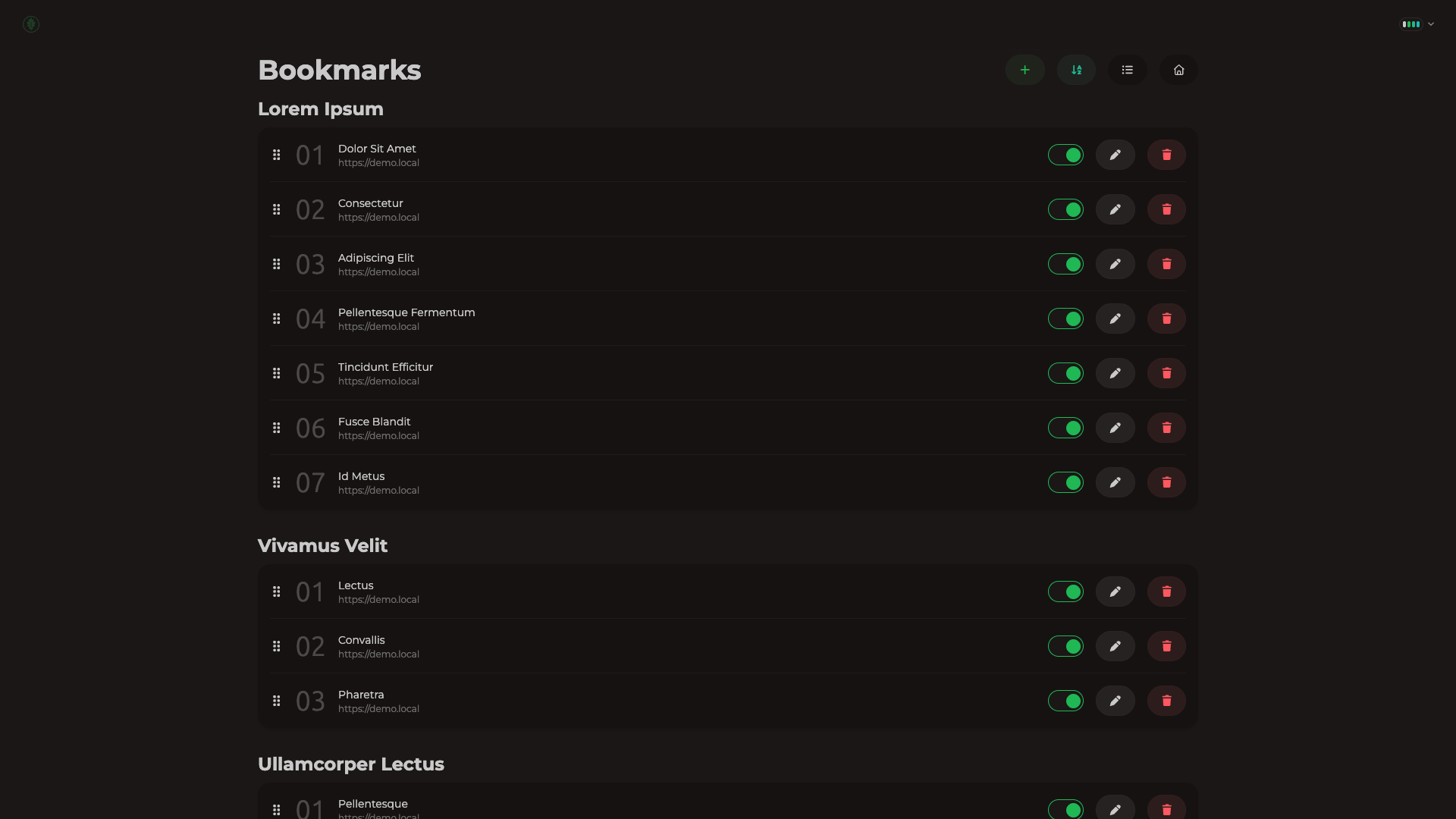Edit the Pellentesque Fermentum bookmark
The image size is (1456, 819).
(x=1115, y=318)
